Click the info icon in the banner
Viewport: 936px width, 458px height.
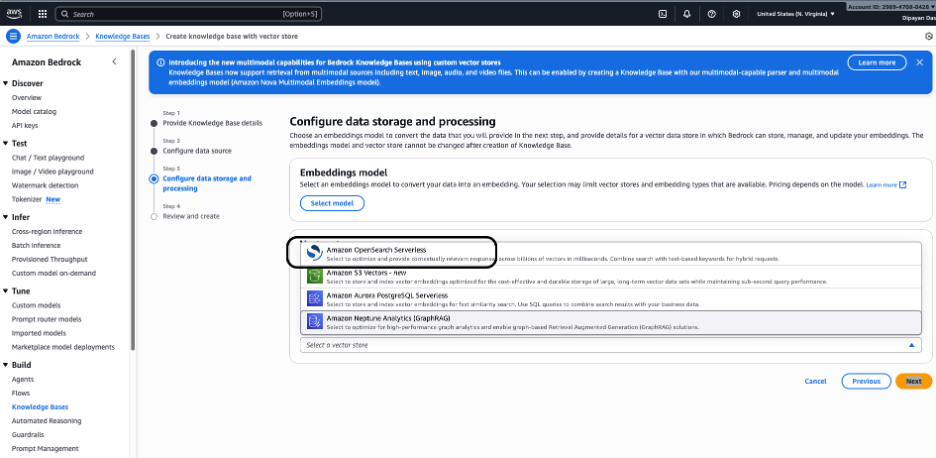[x=160, y=62]
